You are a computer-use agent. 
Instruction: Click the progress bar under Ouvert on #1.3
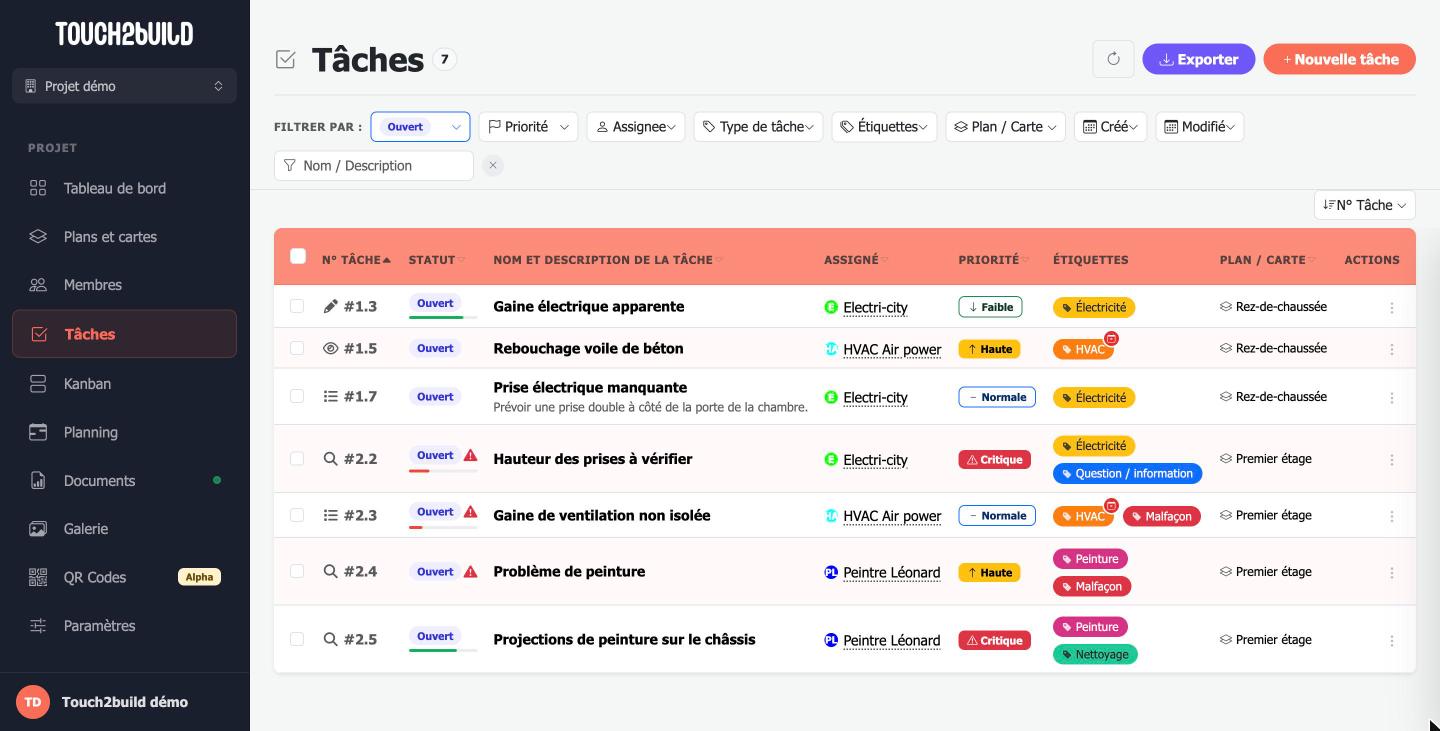(443, 317)
